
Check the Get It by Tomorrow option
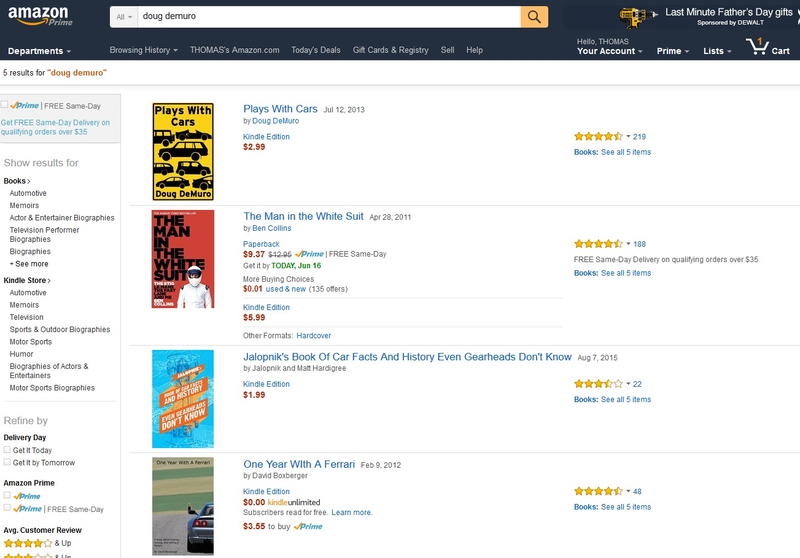pos(7,462)
